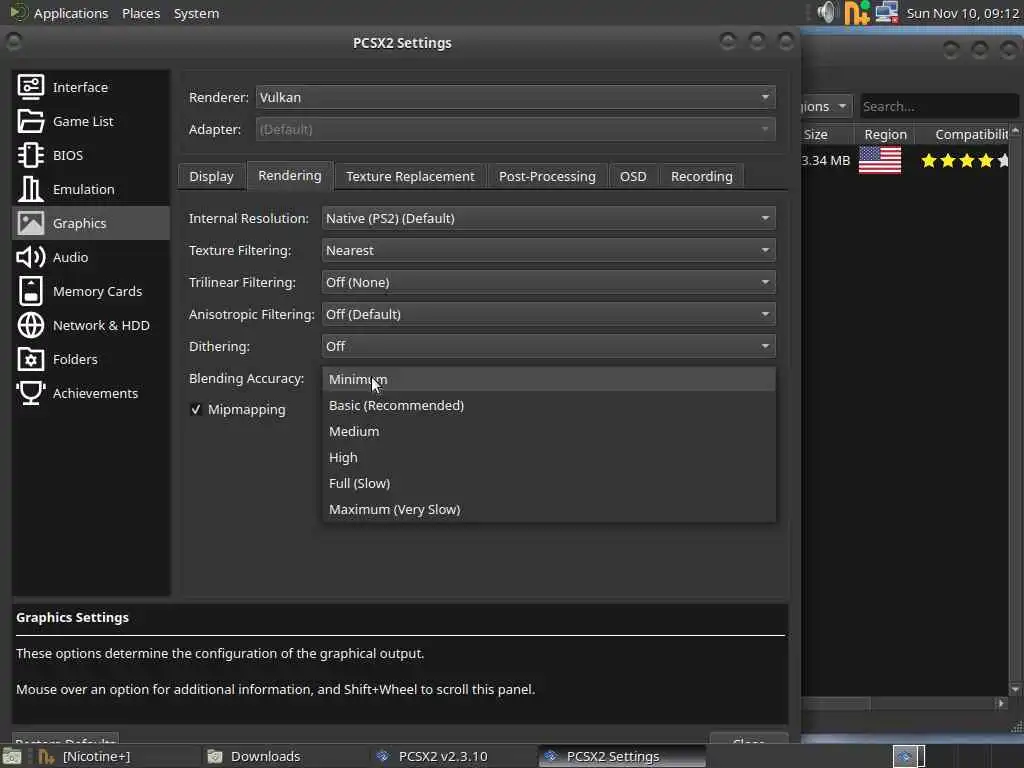
Task: Open the Audio speaker icon
Action: (x=31, y=257)
